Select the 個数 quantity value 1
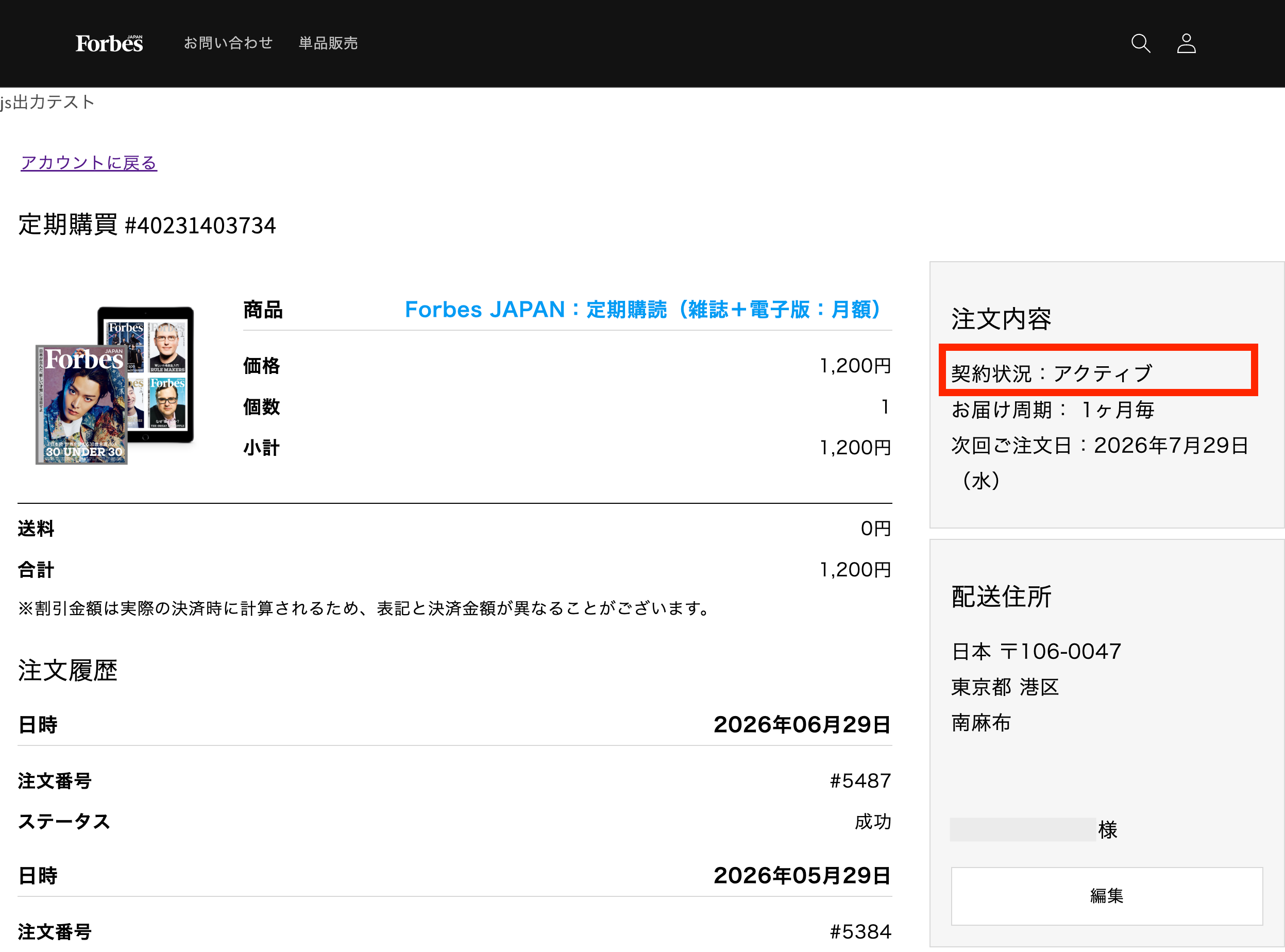Image resolution: width=1285 pixels, height=952 pixels. pos(886,407)
